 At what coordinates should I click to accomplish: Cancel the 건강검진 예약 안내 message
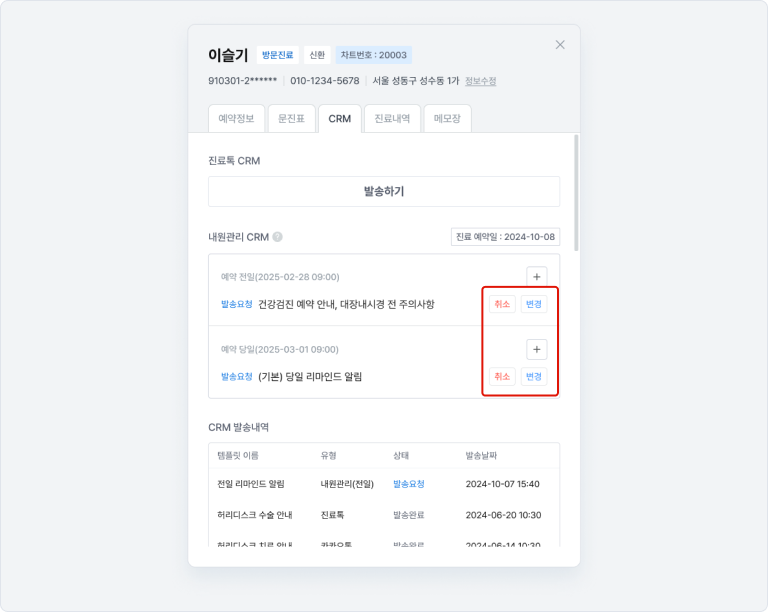point(502,304)
